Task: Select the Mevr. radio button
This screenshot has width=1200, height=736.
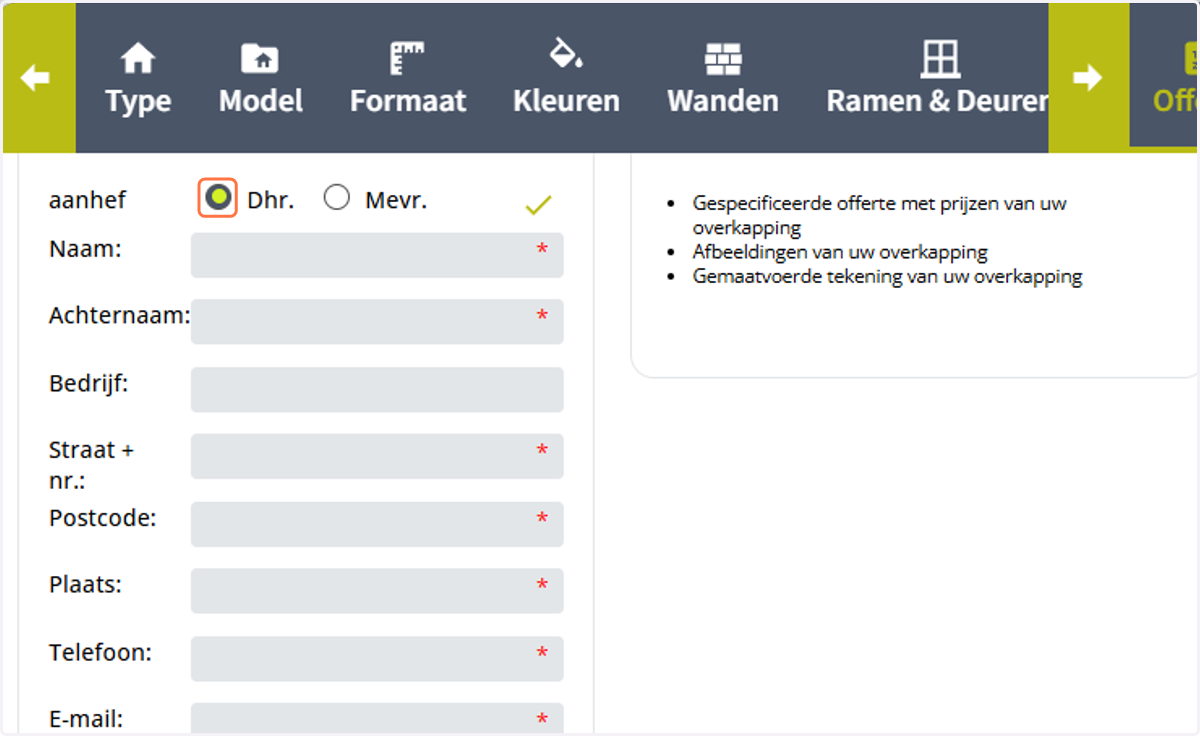Action: tap(337, 198)
